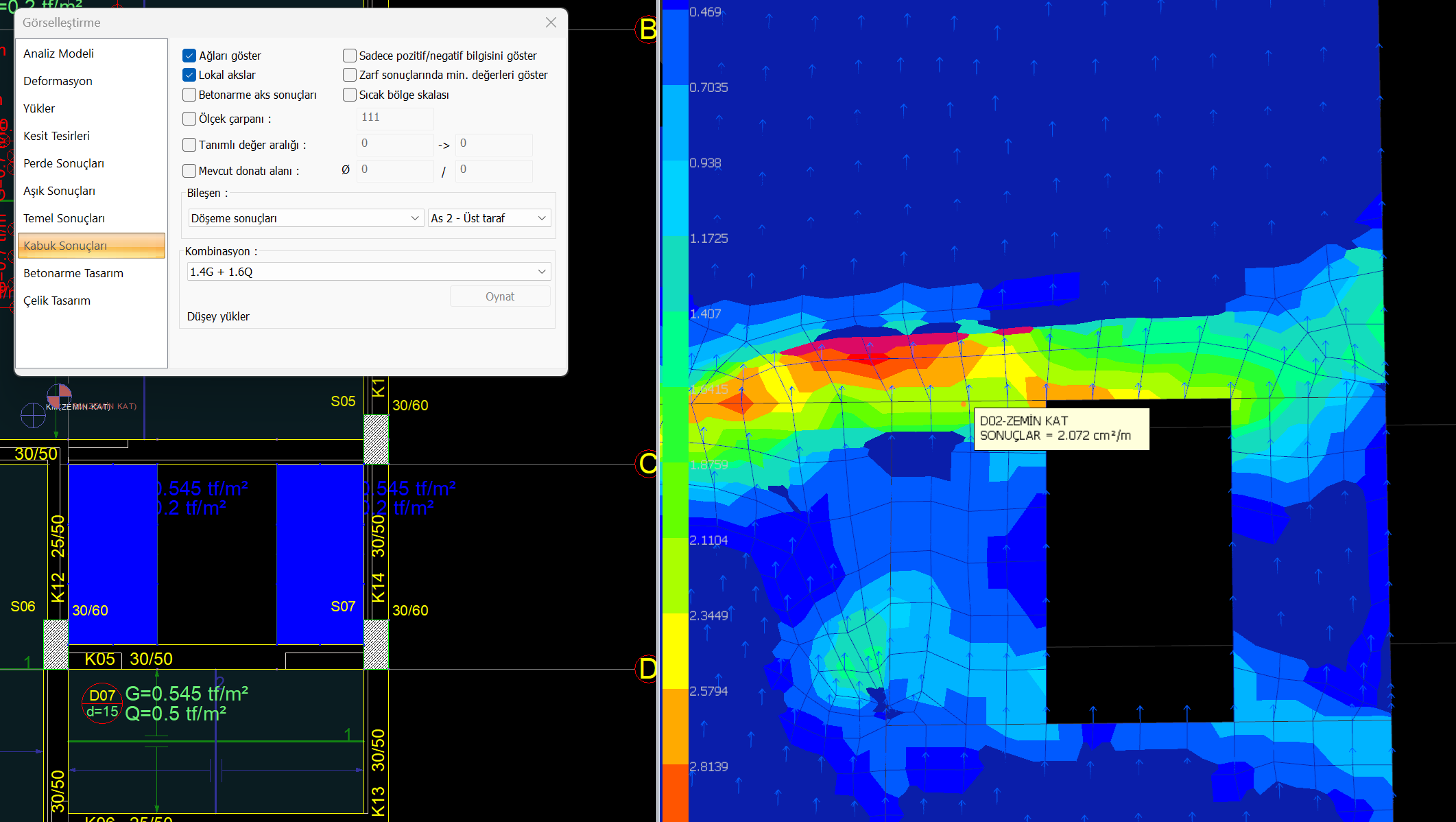
Task: Expand the As 2 - Üst taraf dropdown
Action: (488, 218)
